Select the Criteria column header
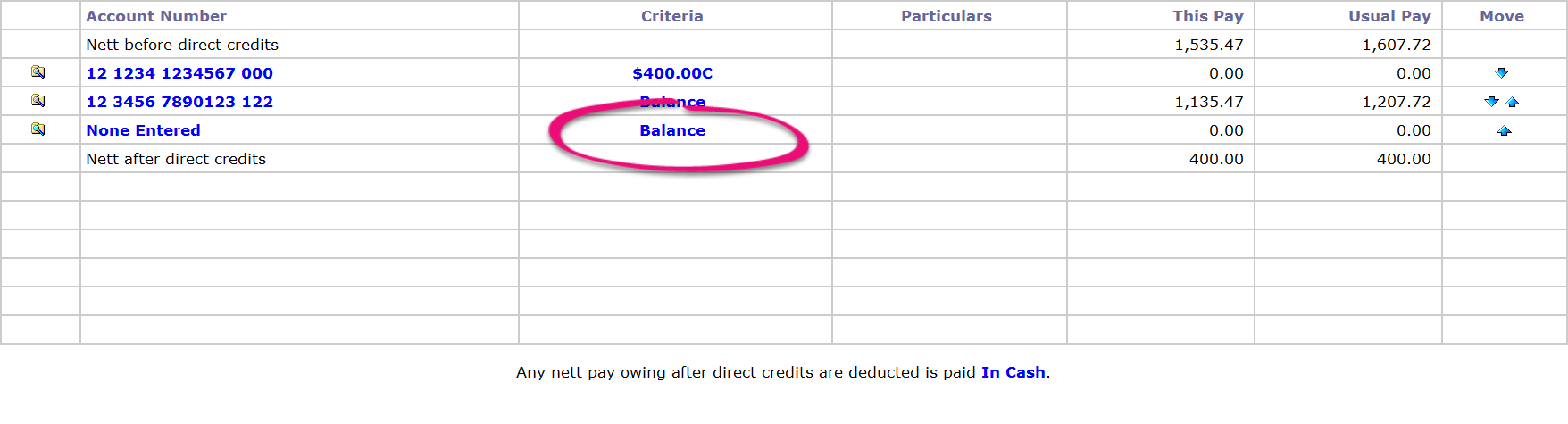Image resolution: width=1568 pixels, height=424 pixels. click(x=672, y=16)
